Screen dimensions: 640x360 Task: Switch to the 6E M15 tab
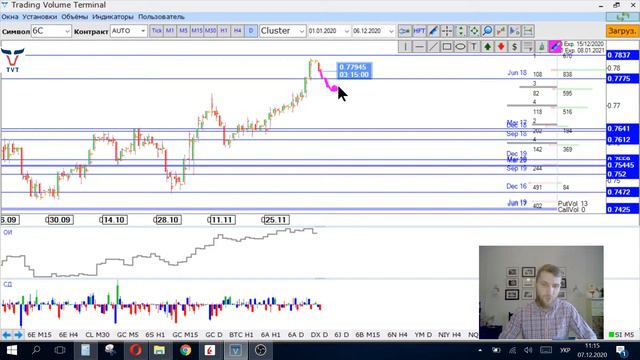point(40,335)
